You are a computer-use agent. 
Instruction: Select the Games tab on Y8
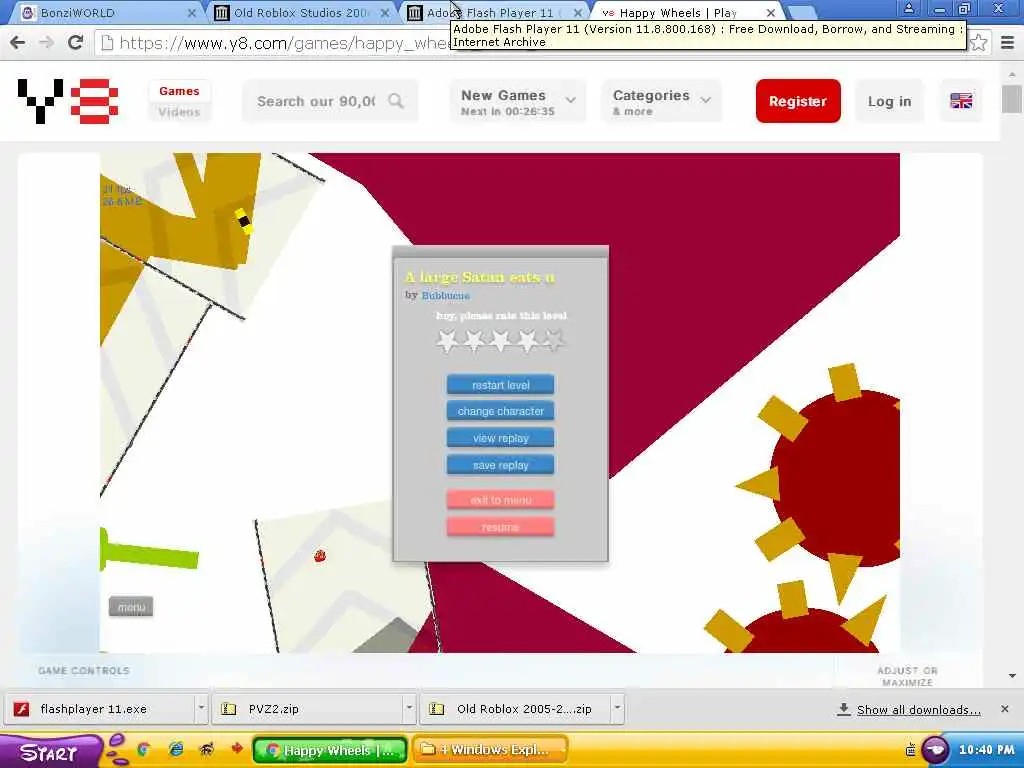tap(179, 91)
